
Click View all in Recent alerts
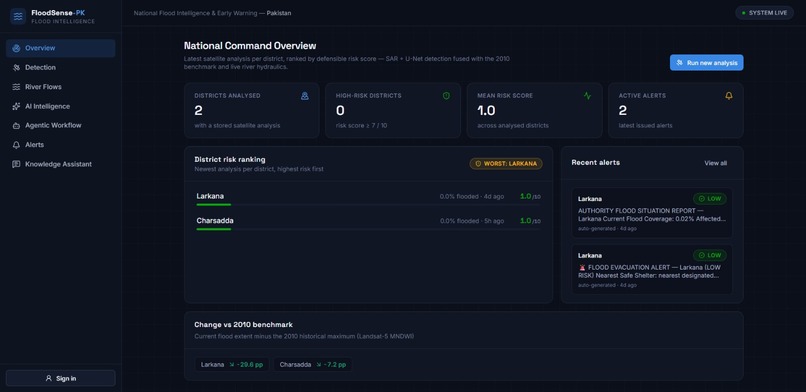pyautogui.click(x=716, y=163)
